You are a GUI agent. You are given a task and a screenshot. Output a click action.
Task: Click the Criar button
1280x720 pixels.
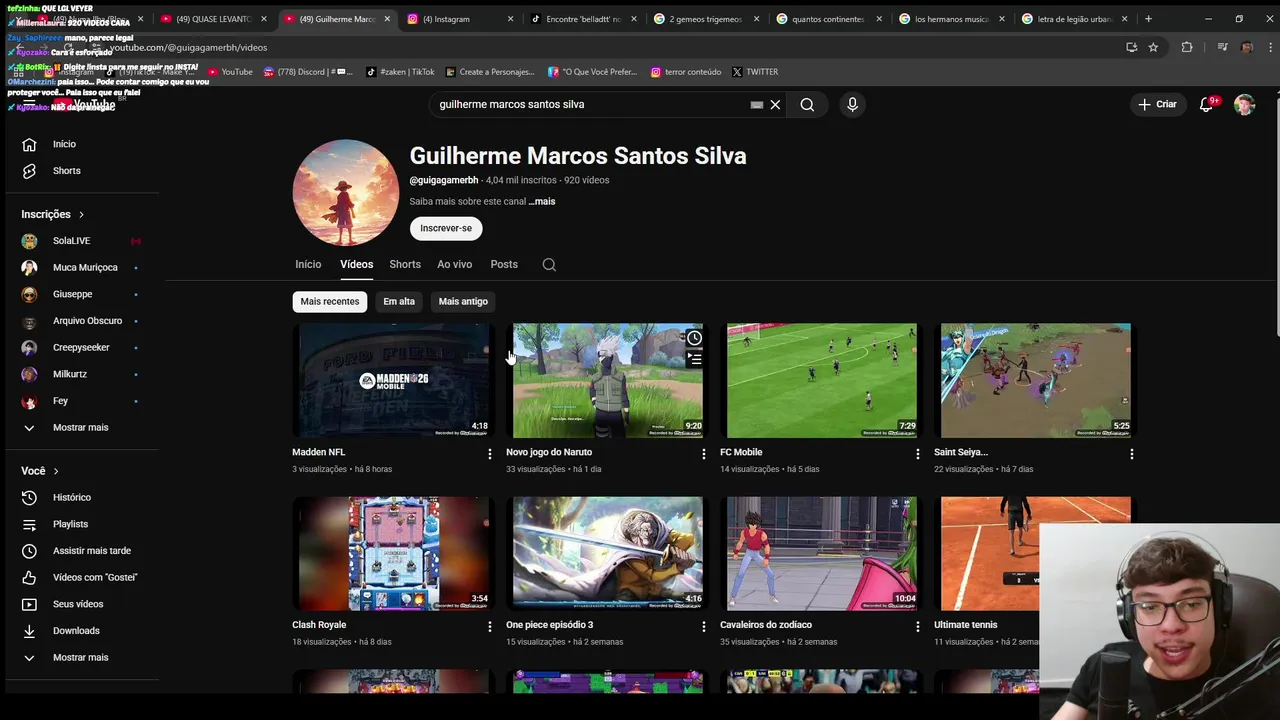[1158, 104]
